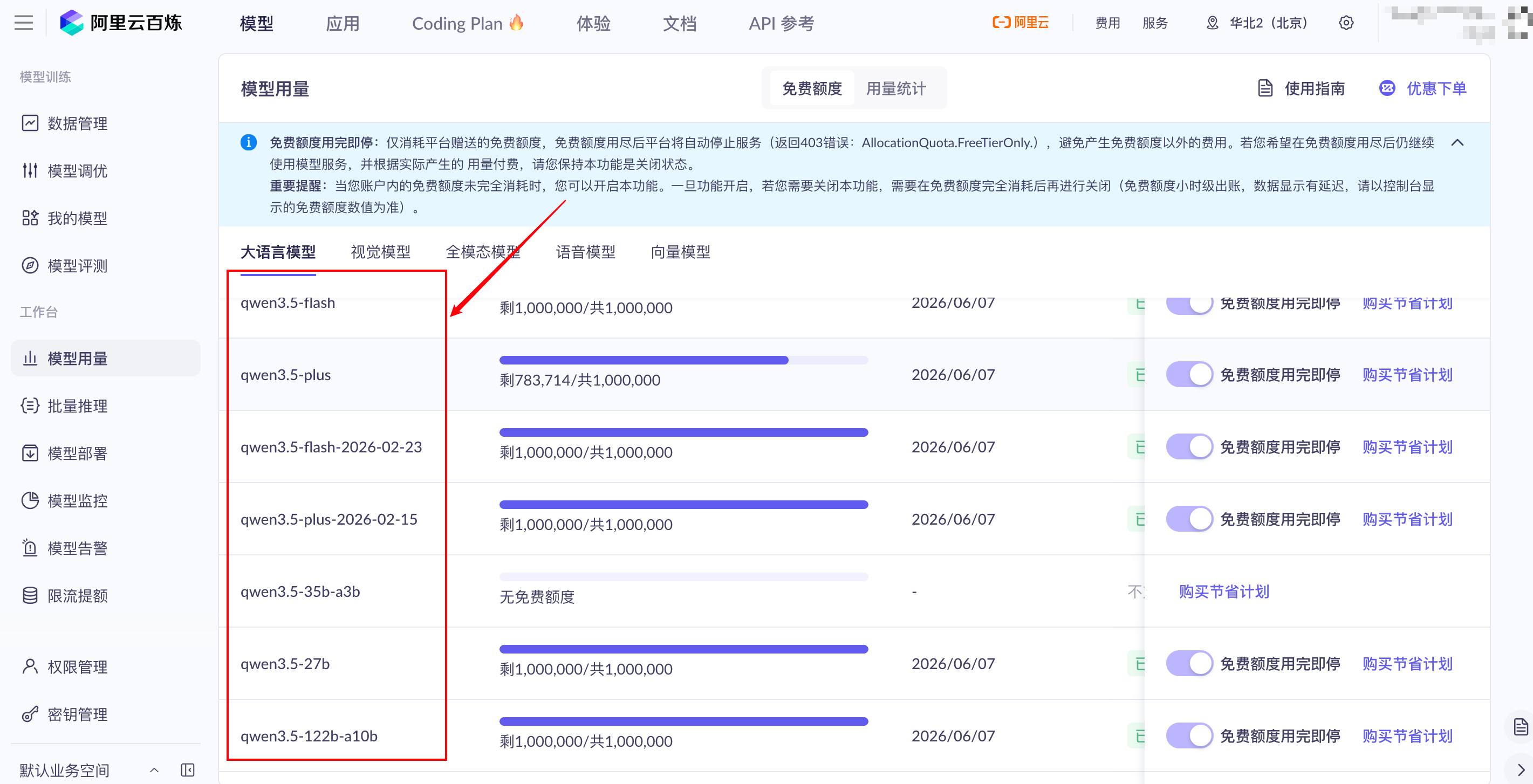
Task: Open 模型监控 in the sidebar
Action: [77, 500]
